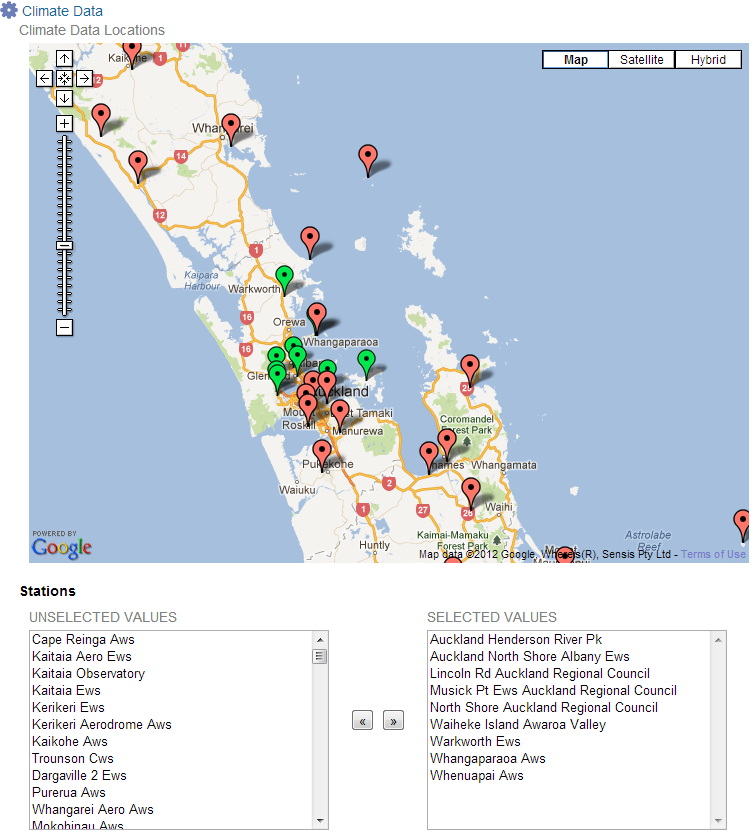Select the Map view type
The image size is (756, 836).
click(x=575, y=60)
